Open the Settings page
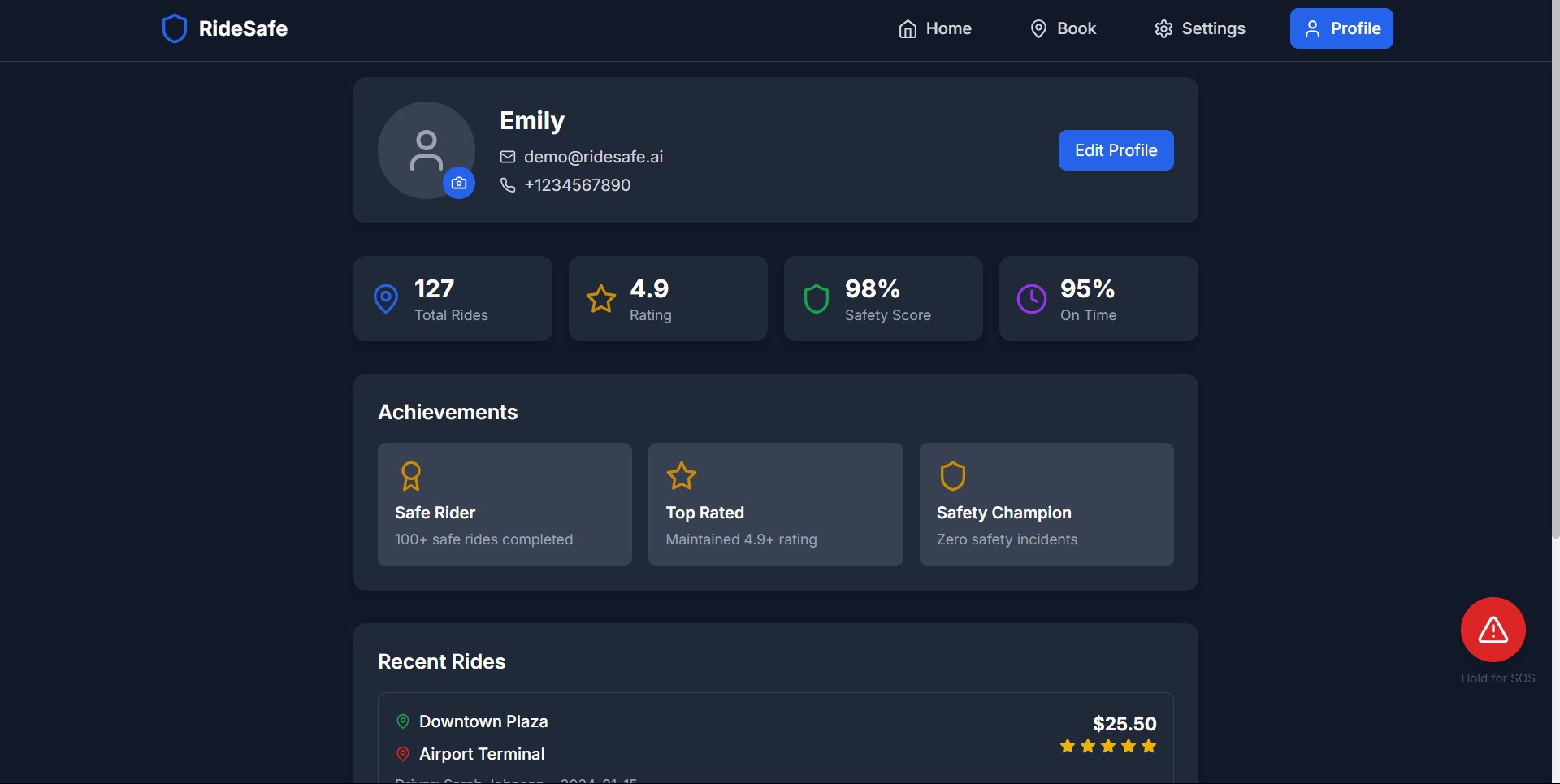Image resolution: width=1560 pixels, height=784 pixels. coord(1199,28)
